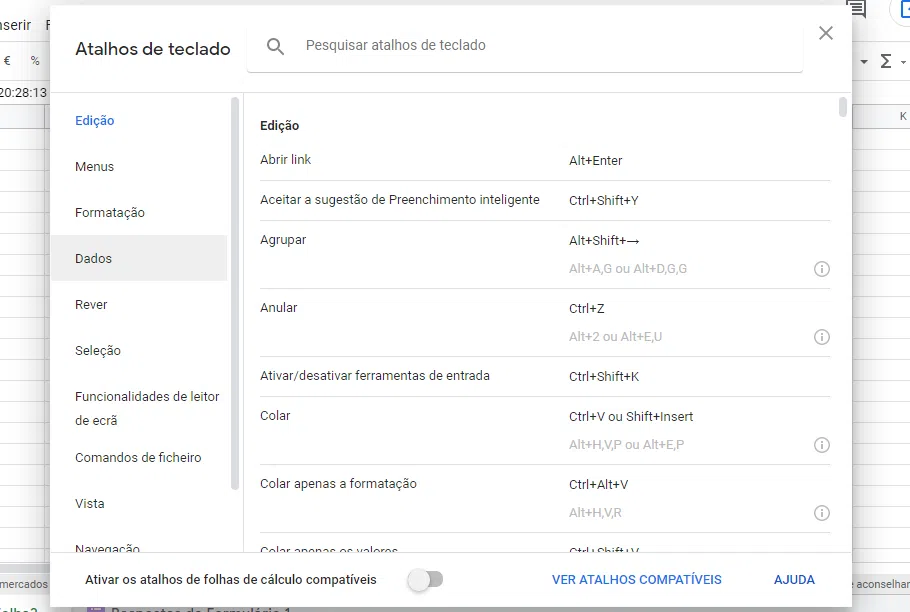Switch to the Formatação category
The image size is (910, 612).
click(110, 212)
